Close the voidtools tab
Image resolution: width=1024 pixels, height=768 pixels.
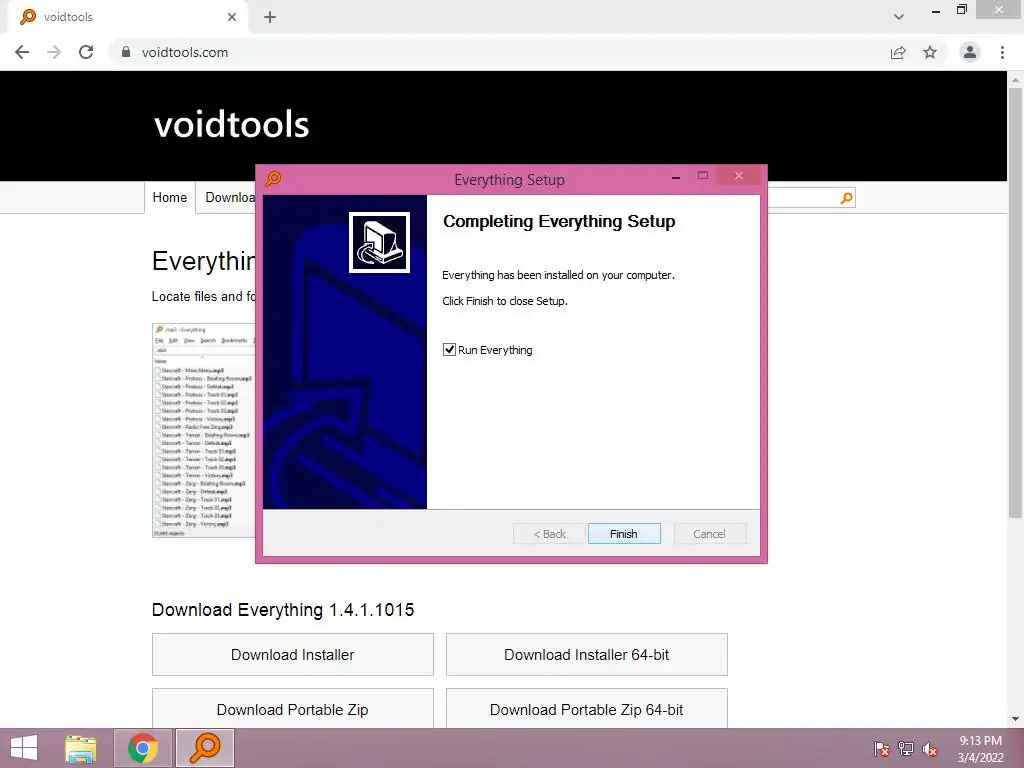pos(232,17)
